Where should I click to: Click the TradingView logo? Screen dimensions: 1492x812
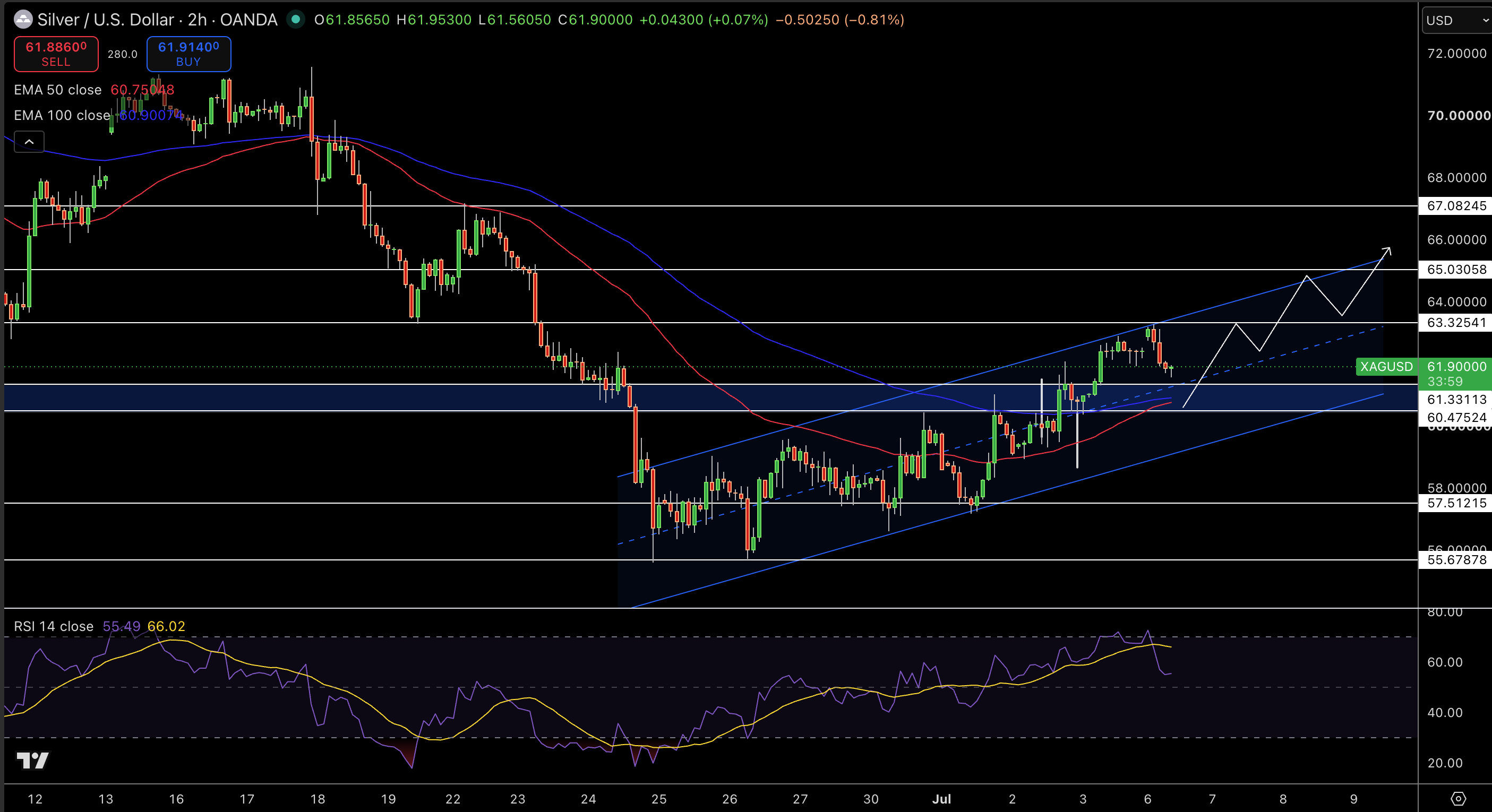(x=32, y=761)
